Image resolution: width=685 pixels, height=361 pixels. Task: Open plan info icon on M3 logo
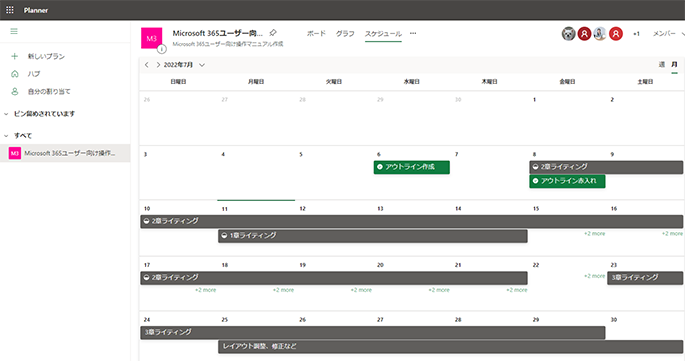coord(162,49)
